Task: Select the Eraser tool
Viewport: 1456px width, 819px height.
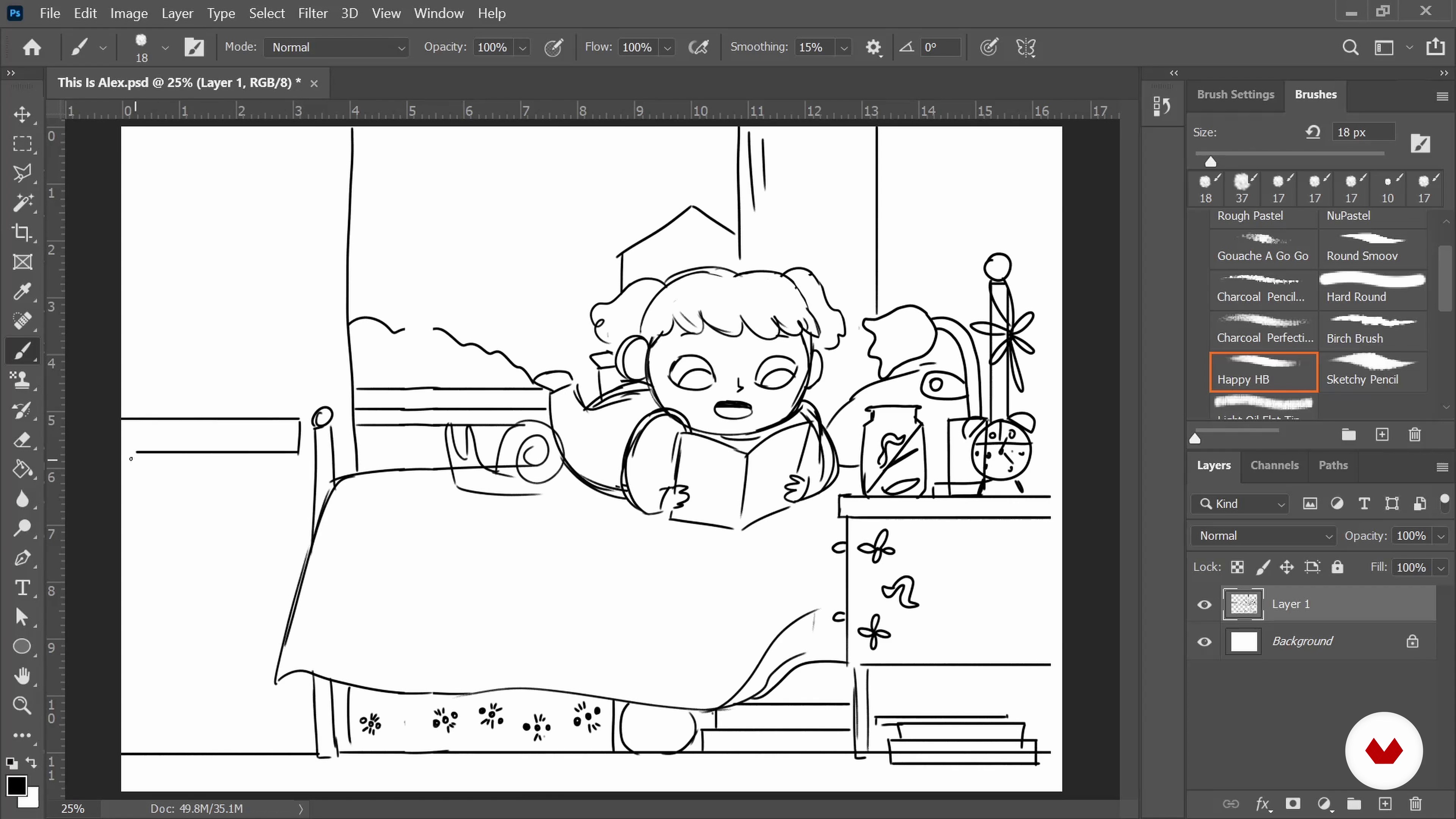Action: tap(22, 440)
